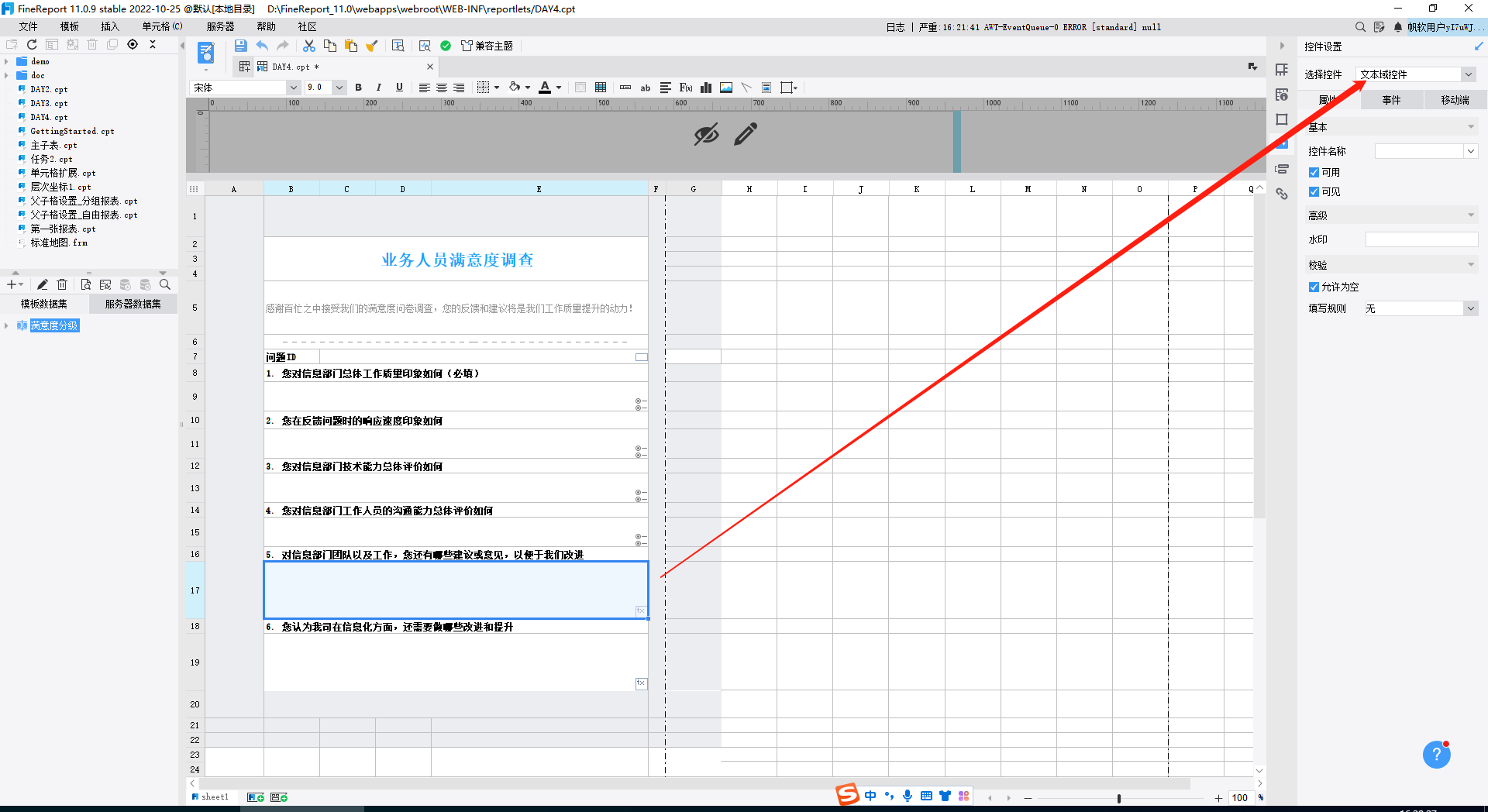
Task: Search datasets with the magnifier icon
Action: click(x=165, y=284)
